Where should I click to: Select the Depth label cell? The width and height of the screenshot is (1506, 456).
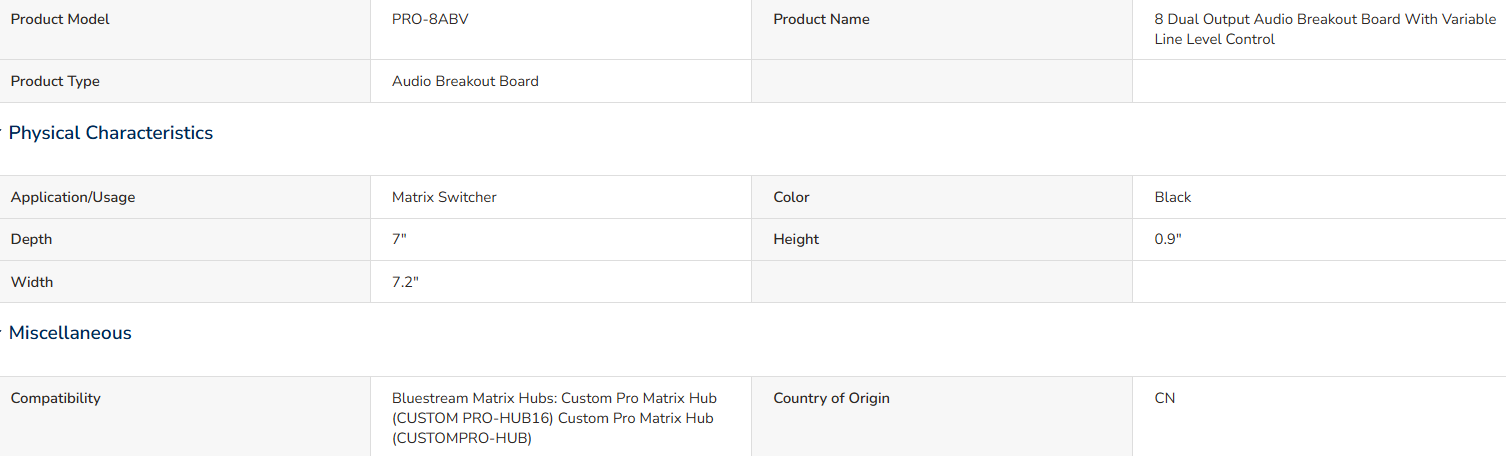(185, 239)
